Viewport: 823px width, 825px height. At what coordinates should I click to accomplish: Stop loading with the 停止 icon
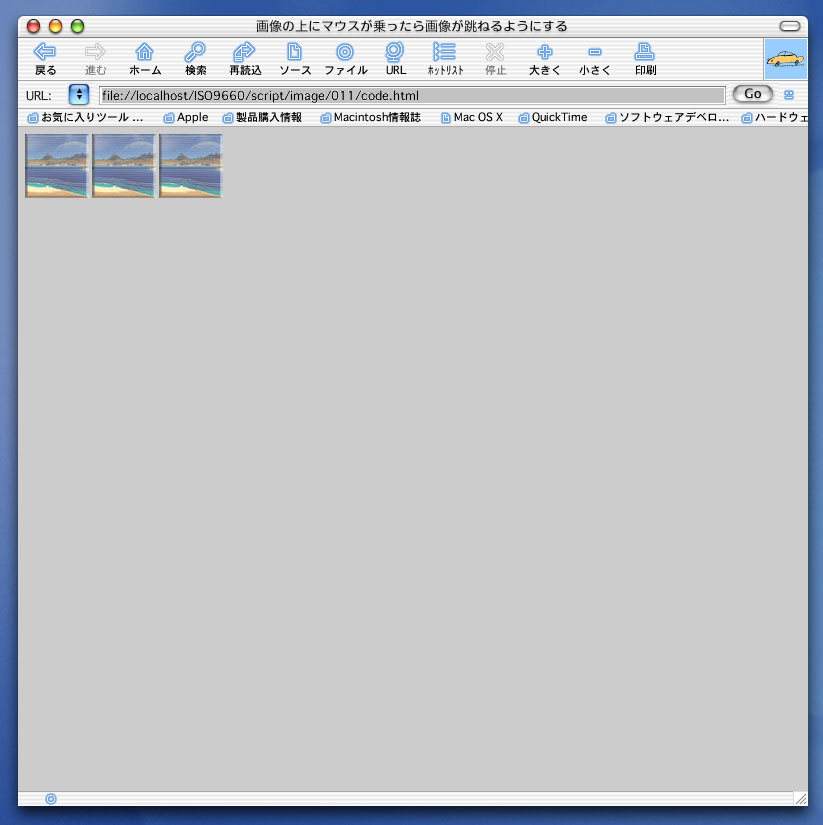(x=495, y=58)
